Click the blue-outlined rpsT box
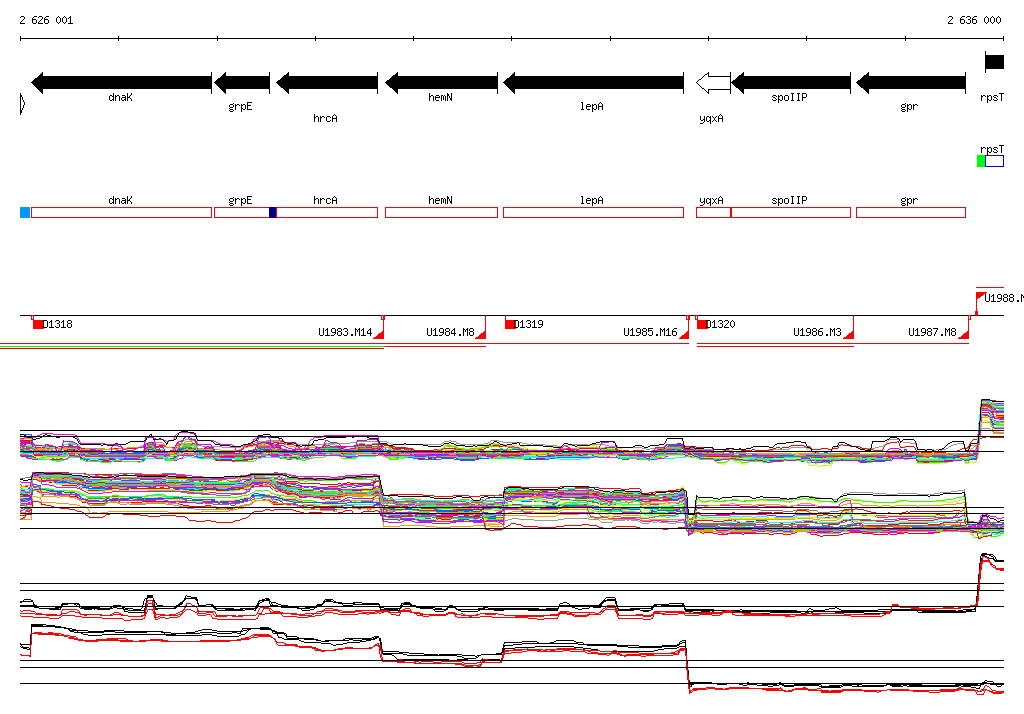The height and width of the screenshot is (714, 1024). (x=995, y=161)
